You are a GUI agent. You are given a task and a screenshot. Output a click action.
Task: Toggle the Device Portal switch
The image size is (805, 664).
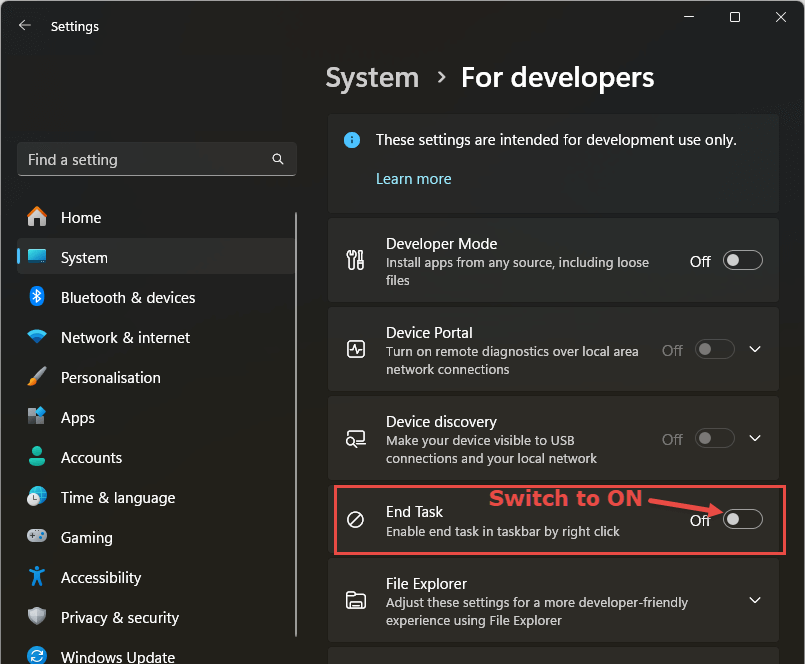[715, 350]
